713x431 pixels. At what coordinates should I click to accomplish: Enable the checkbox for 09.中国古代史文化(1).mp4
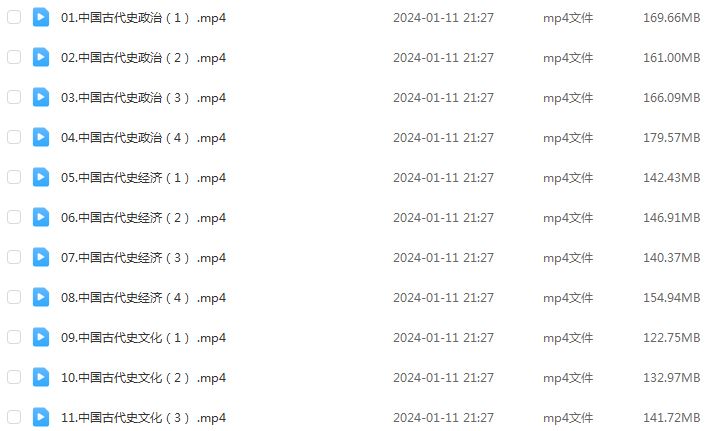[14, 337]
